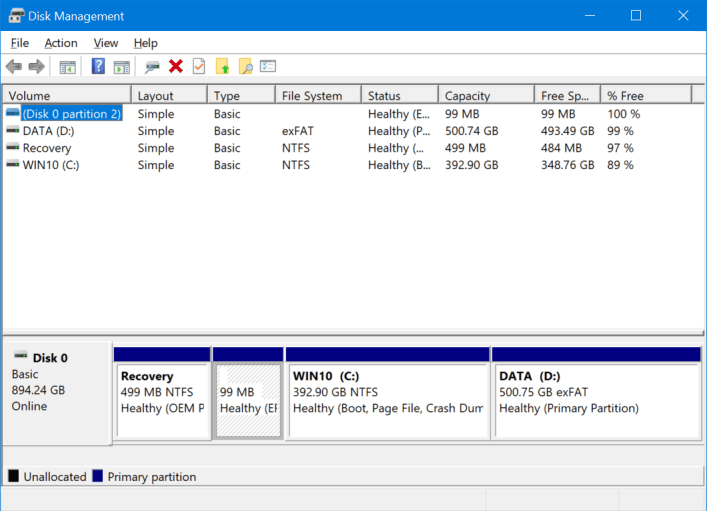Click the Forward arrow toolbar icon
The width and height of the screenshot is (707, 511).
click(x=37, y=67)
